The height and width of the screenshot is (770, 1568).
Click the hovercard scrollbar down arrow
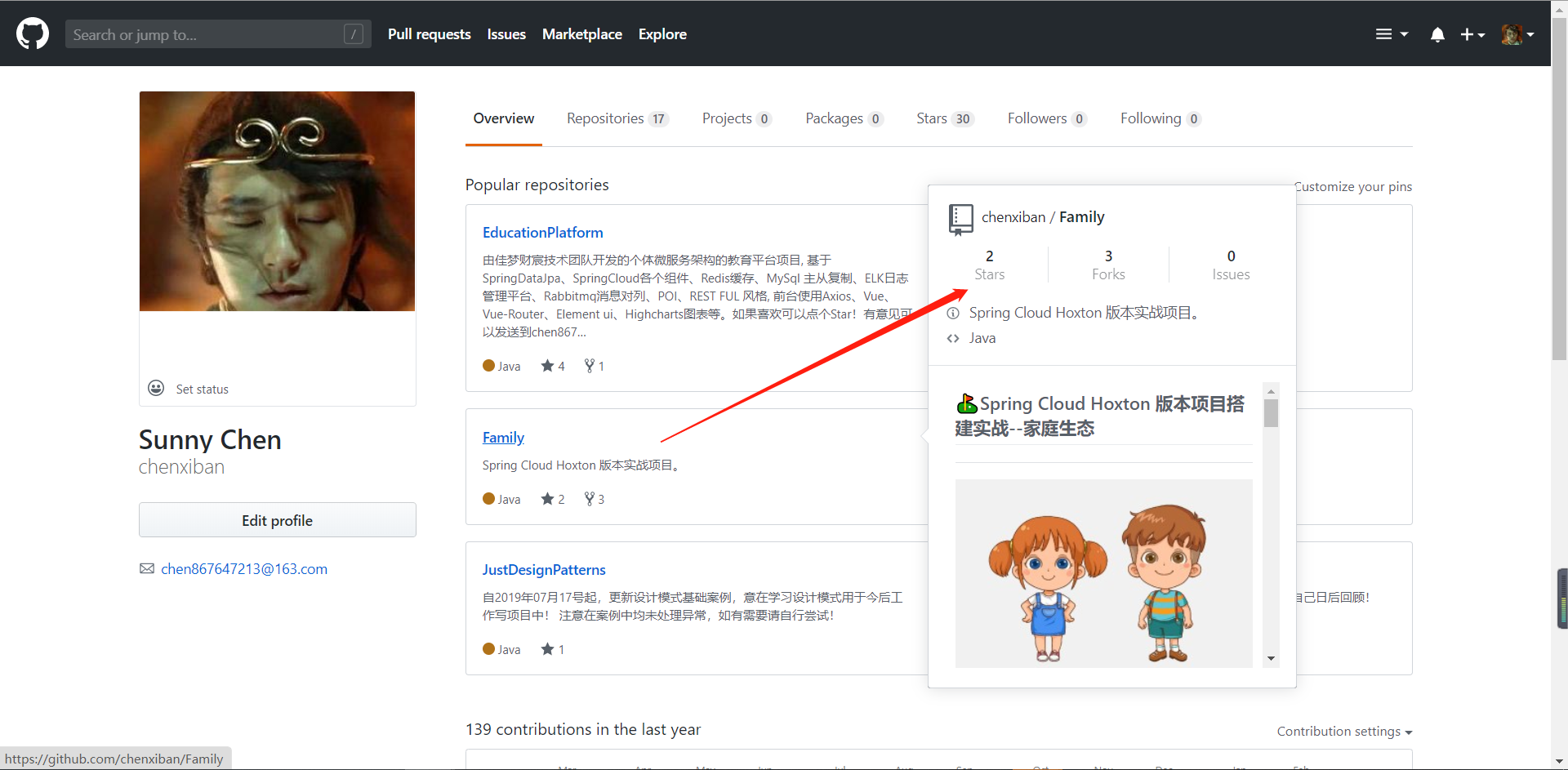tap(1271, 658)
